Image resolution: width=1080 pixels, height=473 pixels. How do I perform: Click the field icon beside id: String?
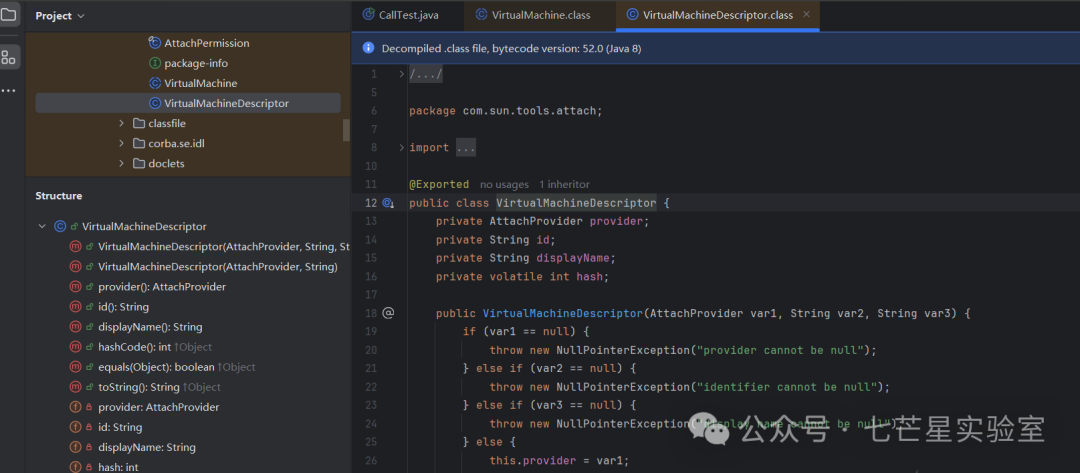(75, 428)
